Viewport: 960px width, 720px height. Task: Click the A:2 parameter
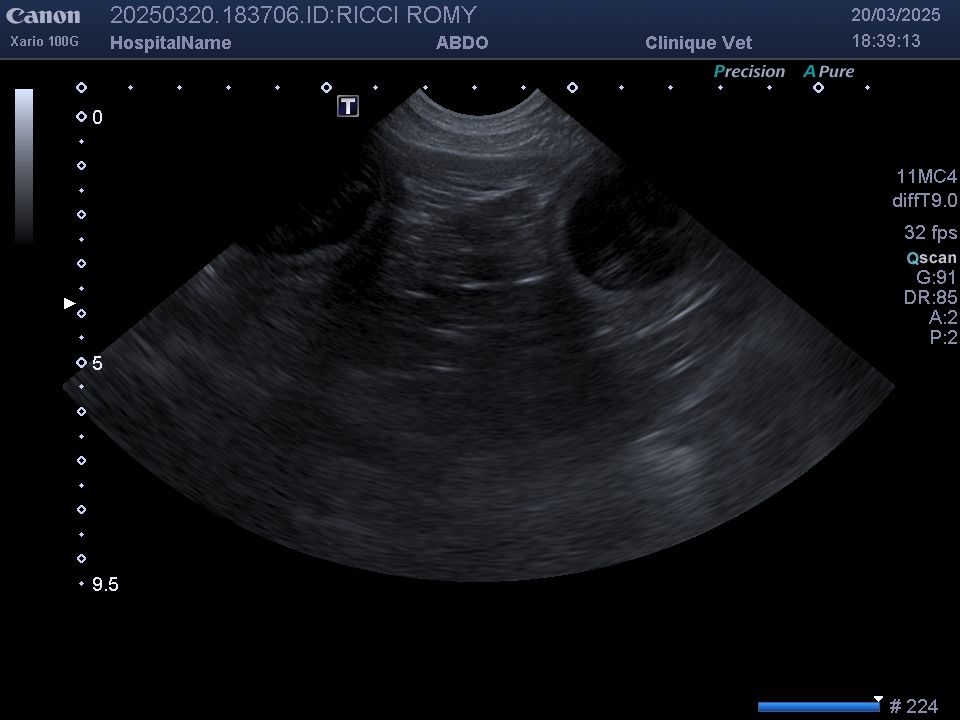[943, 317]
